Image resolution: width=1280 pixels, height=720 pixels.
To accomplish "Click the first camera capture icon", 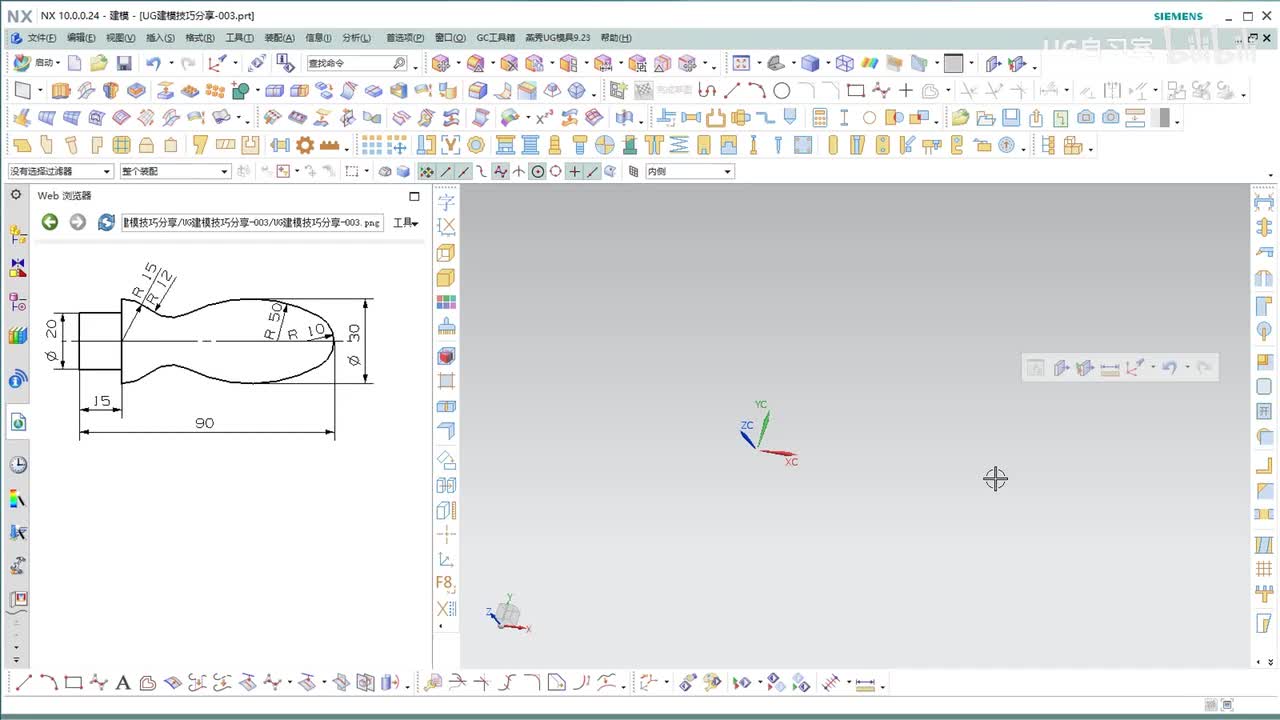I will pyautogui.click(x=1087, y=117).
